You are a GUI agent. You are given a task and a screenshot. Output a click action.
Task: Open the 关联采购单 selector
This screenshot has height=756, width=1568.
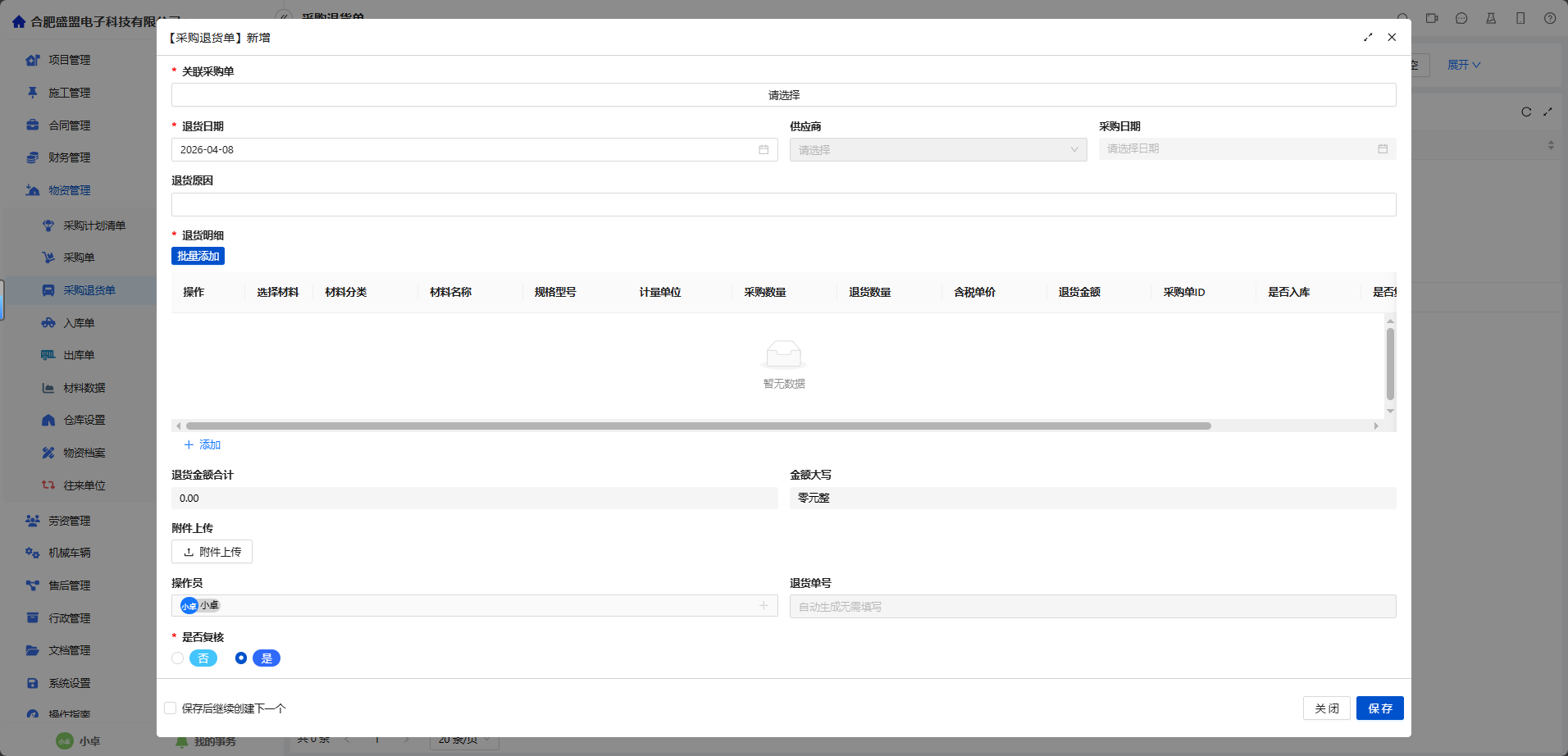point(783,95)
